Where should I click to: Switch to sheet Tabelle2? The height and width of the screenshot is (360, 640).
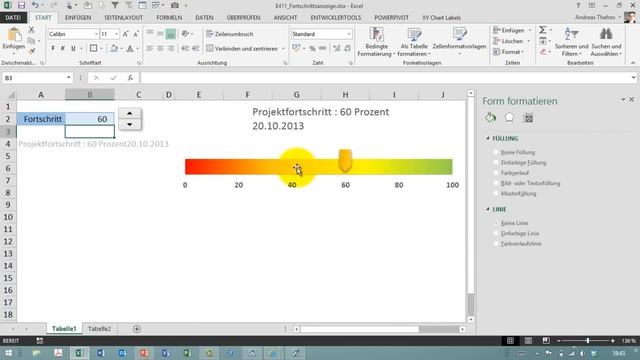point(100,329)
